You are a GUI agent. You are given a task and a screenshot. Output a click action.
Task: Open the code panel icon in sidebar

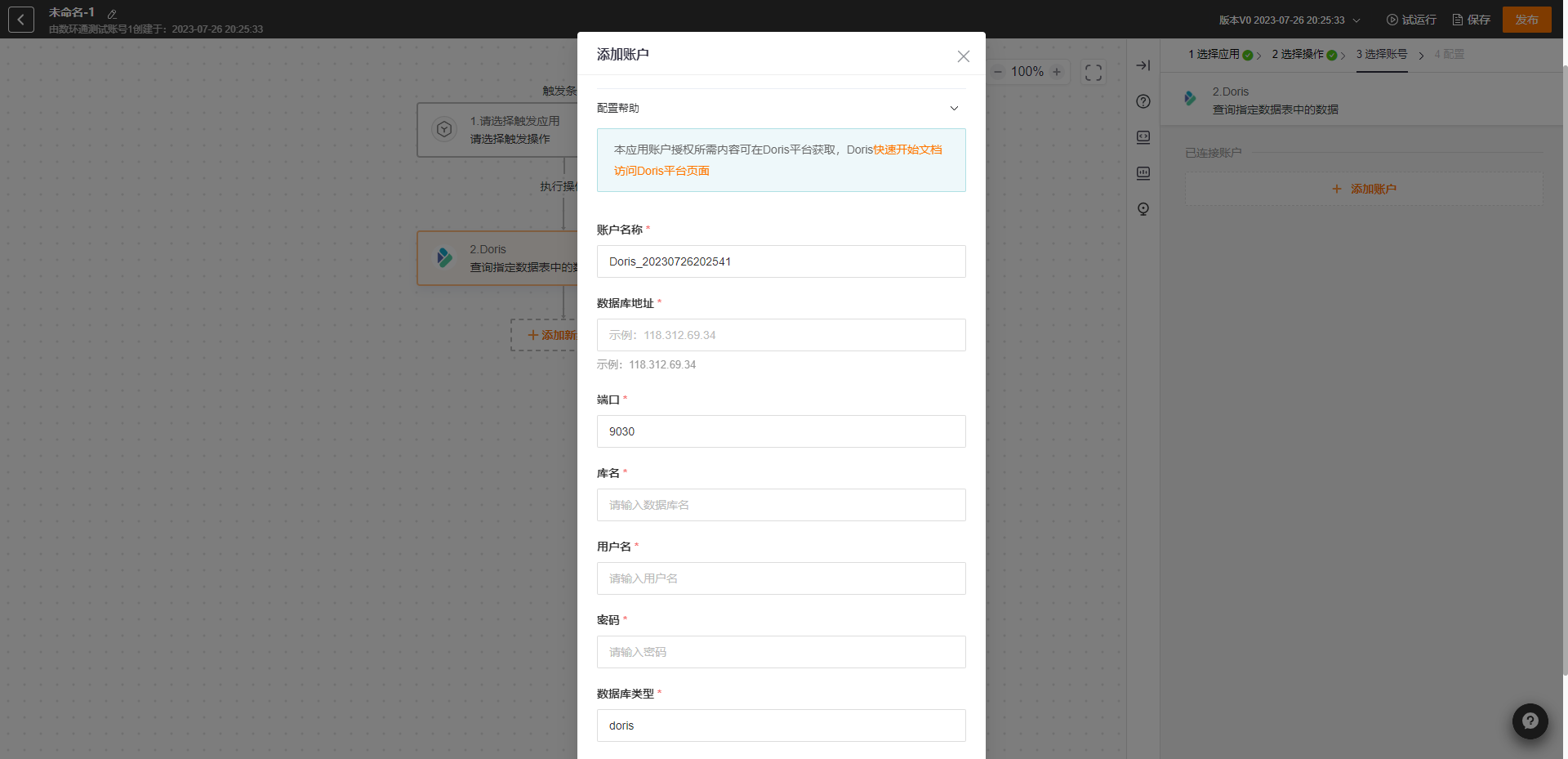[x=1143, y=137]
